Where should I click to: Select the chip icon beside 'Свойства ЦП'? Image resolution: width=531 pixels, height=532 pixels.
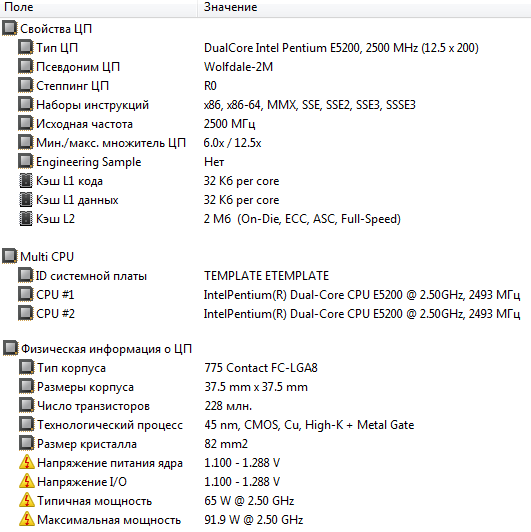pos(10,28)
